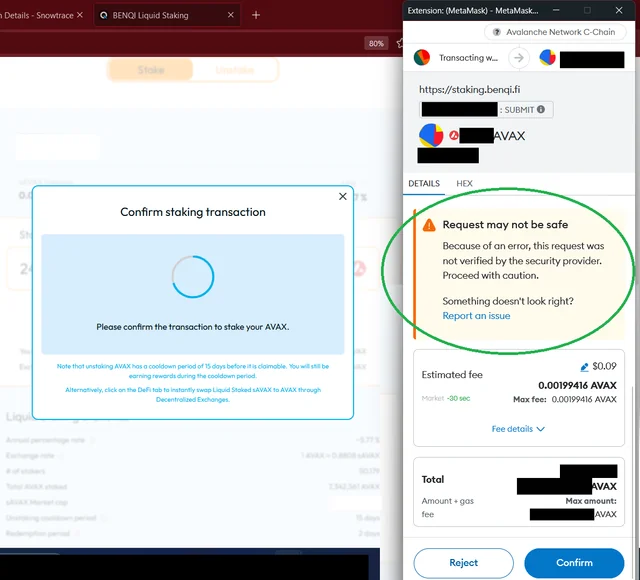Click the Transacting w... sender label

(x=468, y=58)
